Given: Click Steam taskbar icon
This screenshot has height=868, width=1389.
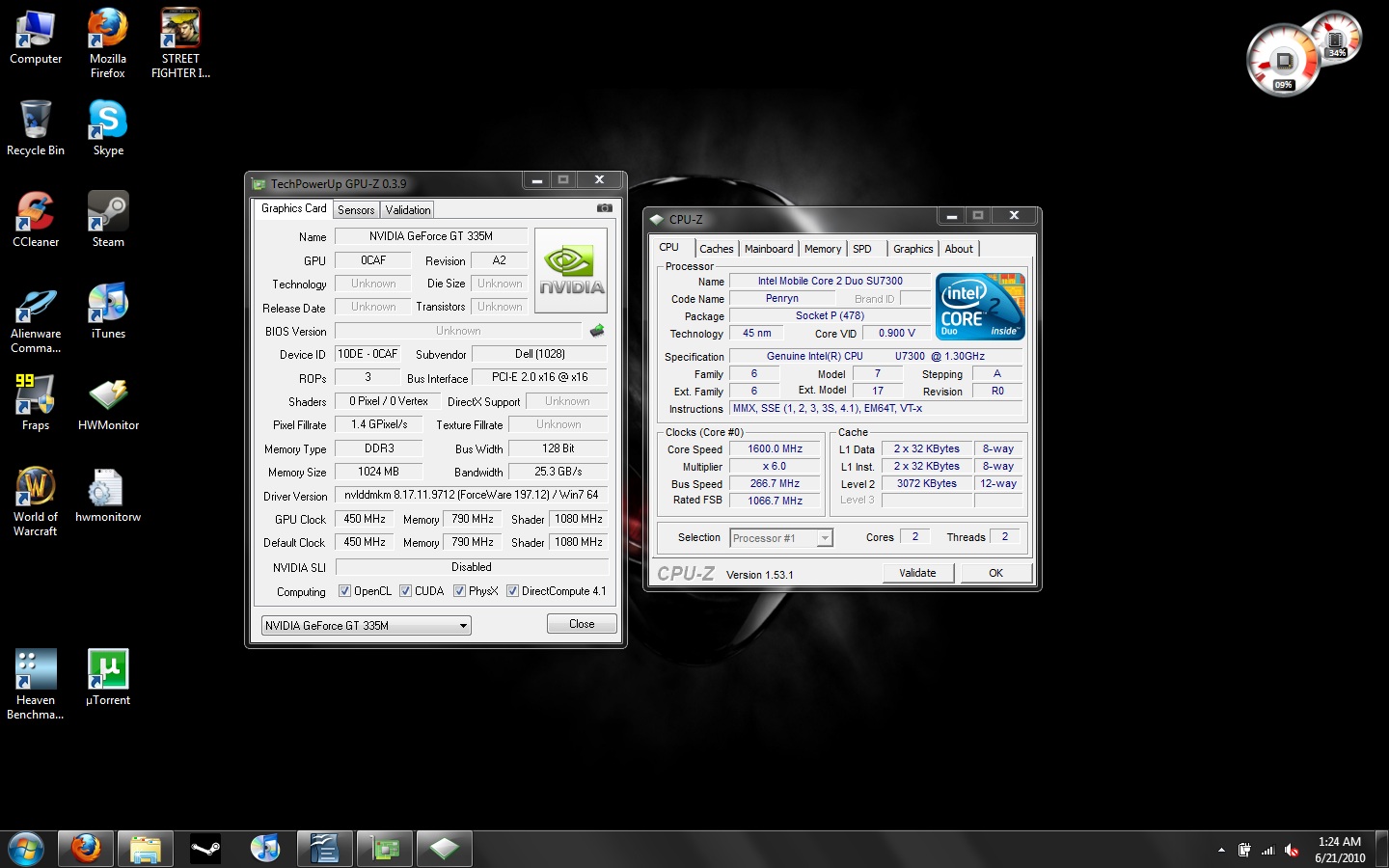Looking at the screenshot, I should [205, 849].
